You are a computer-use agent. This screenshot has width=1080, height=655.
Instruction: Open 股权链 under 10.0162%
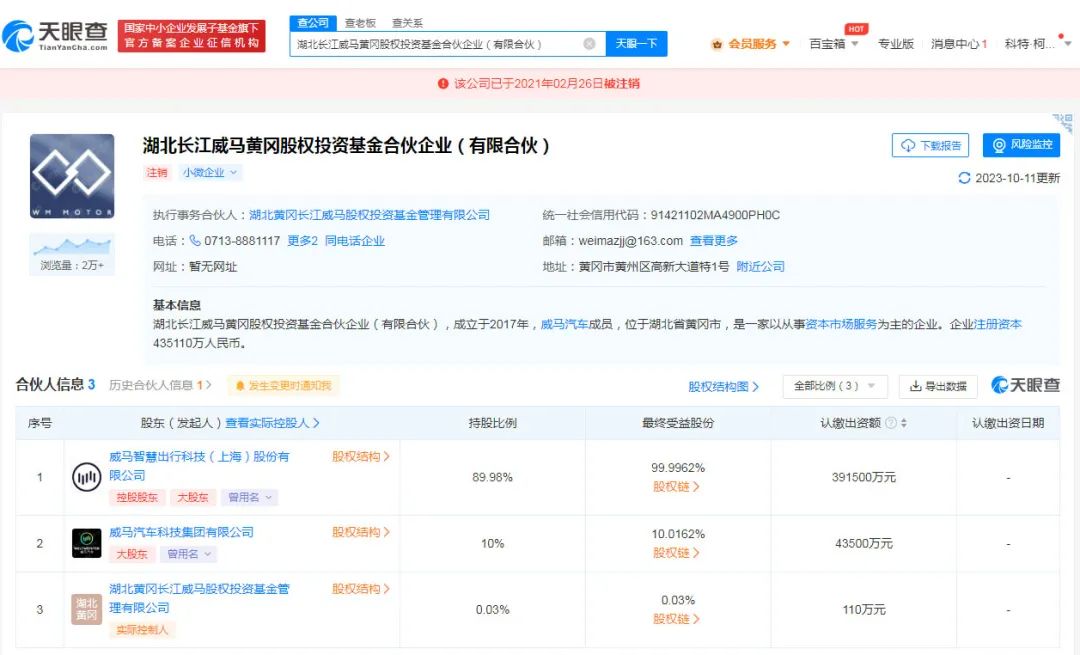[676, 552]
